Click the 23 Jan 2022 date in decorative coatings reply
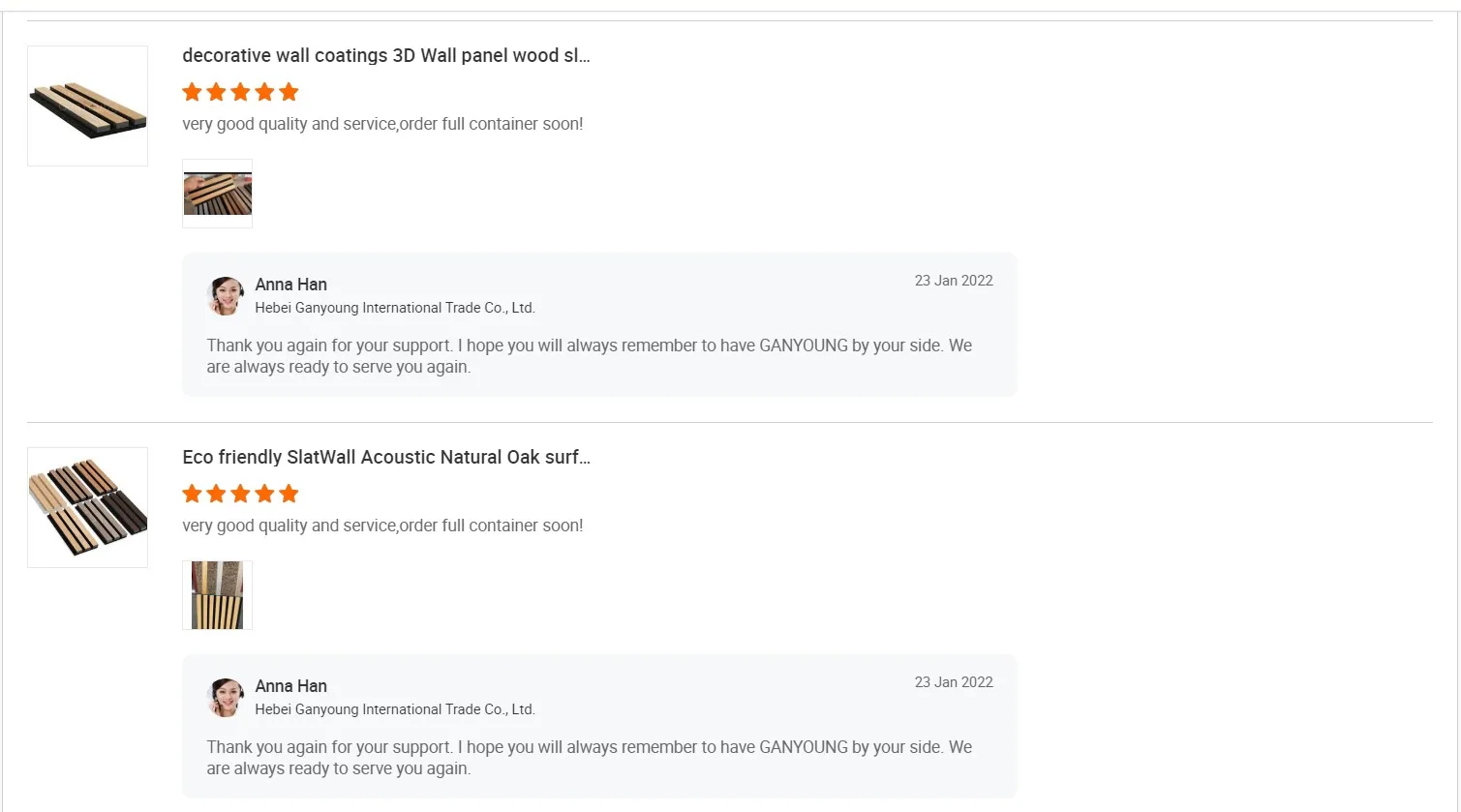1461x812 pixels. pos(954,281)
